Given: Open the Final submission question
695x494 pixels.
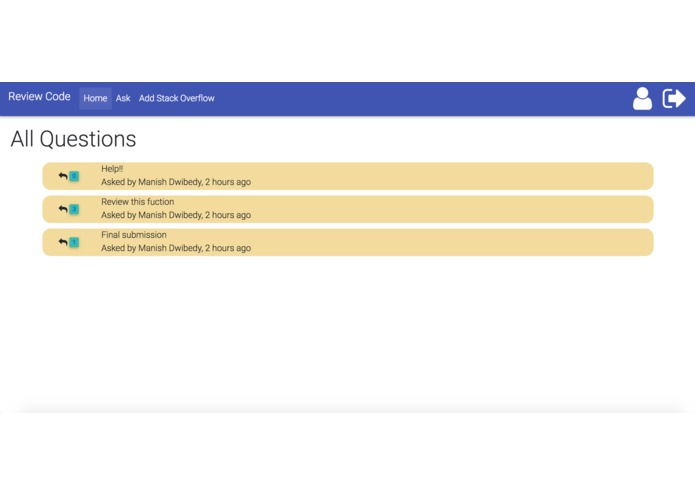Looking at the screenshot, I should click(x=134, y=235).
